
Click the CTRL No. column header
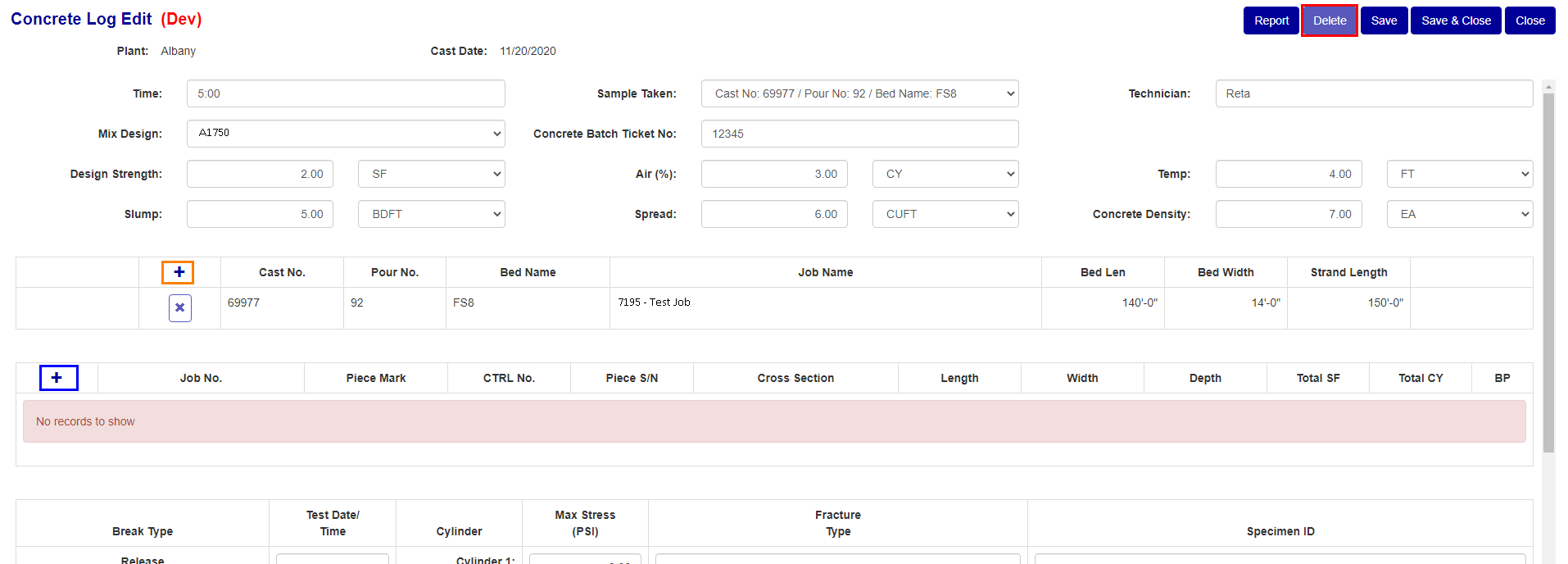tap(509, 378)
